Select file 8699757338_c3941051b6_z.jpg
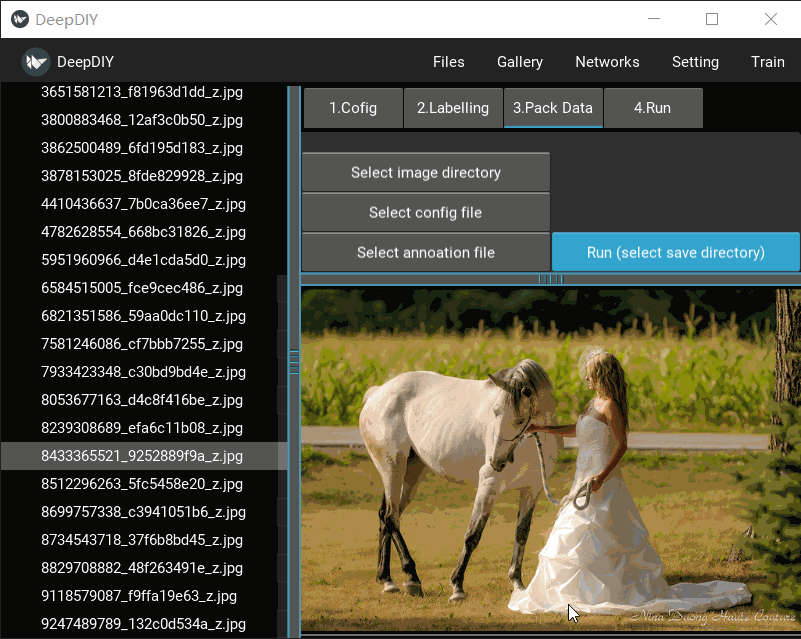 coord(143,512)
